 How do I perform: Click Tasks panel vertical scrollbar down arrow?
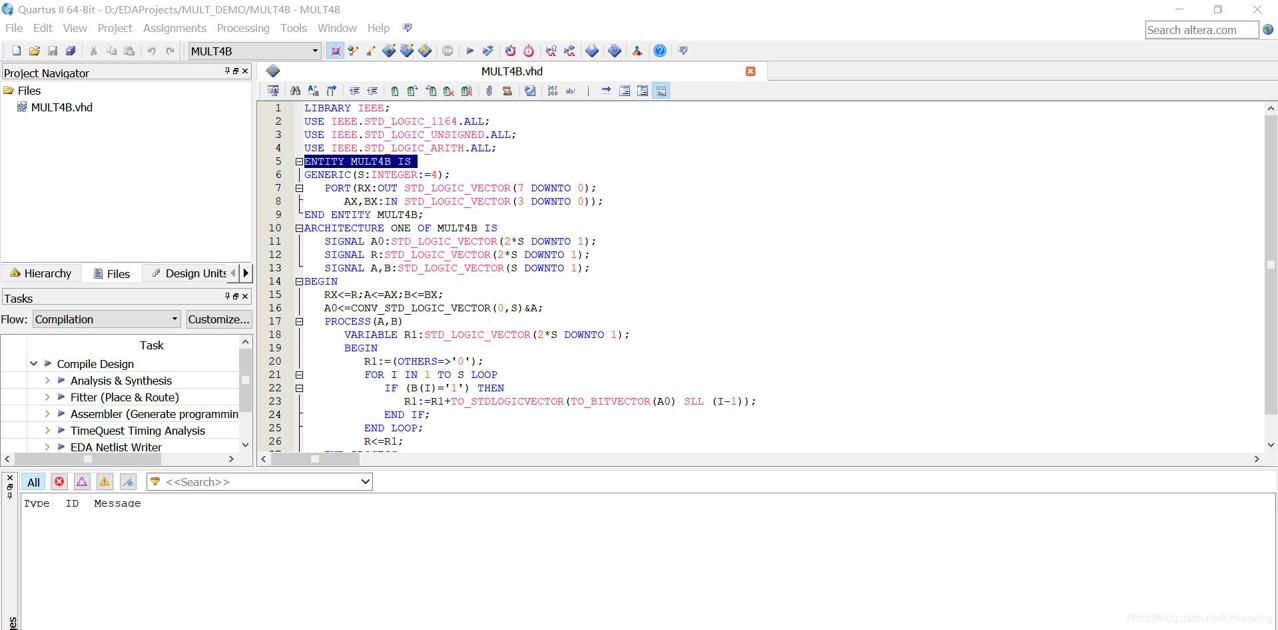245,445
